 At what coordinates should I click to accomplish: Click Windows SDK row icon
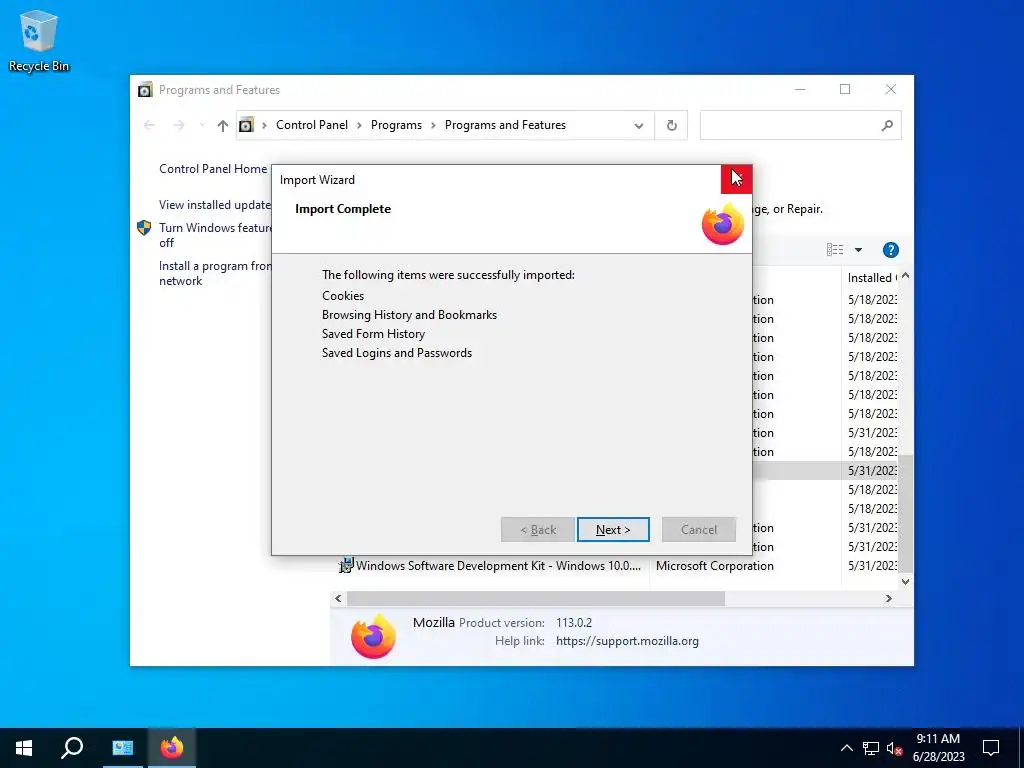tap(345, 566)
